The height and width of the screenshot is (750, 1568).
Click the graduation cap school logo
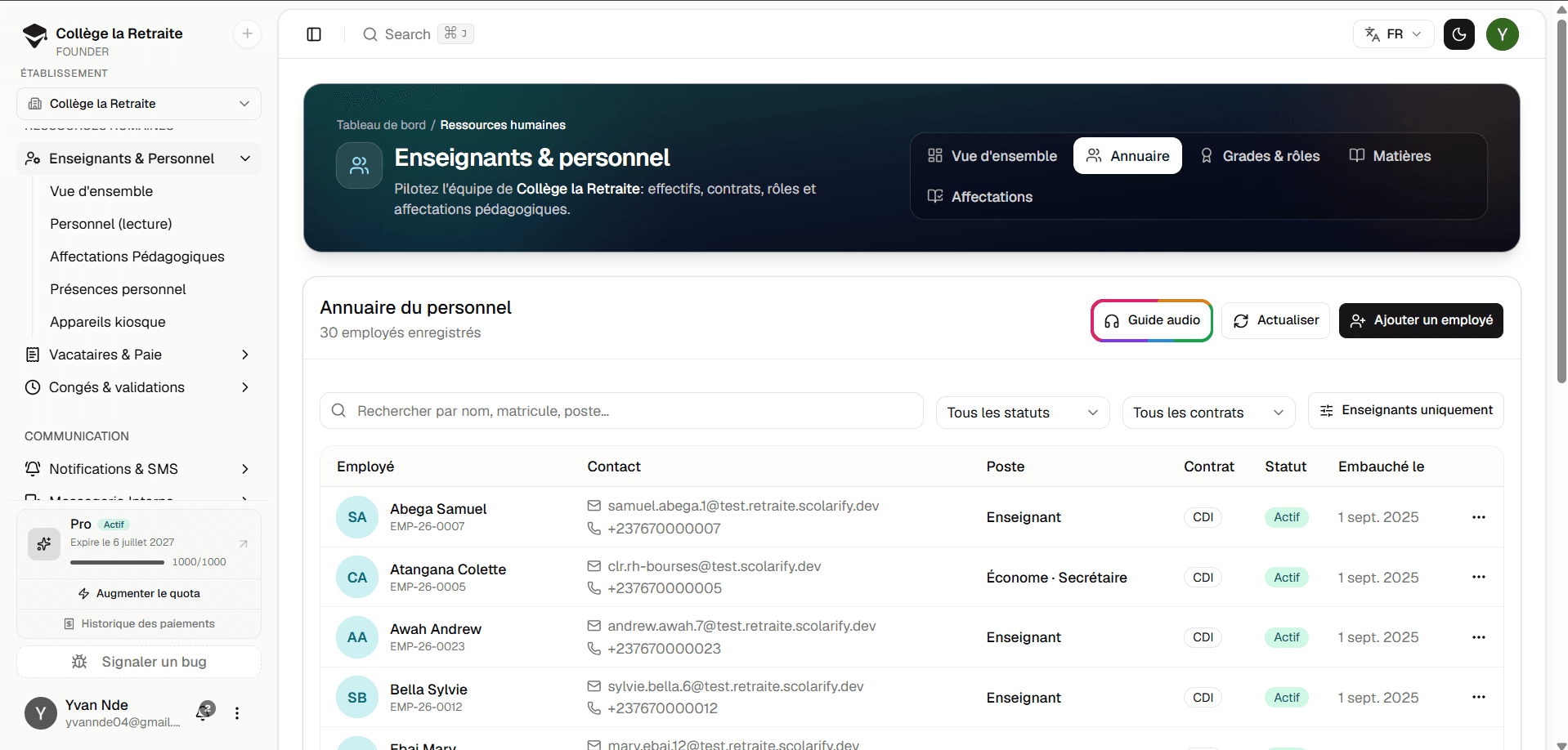point(35,36)
